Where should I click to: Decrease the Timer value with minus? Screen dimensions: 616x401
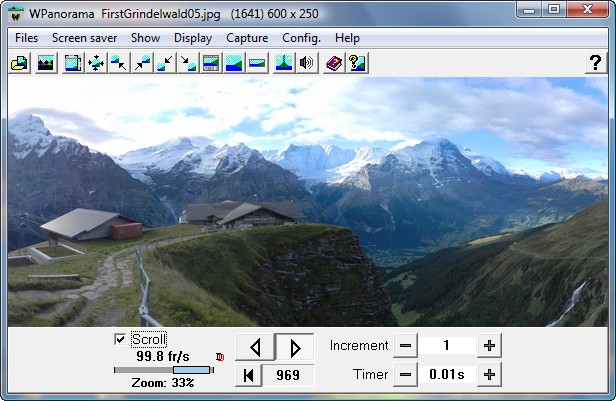coord(404,375)
